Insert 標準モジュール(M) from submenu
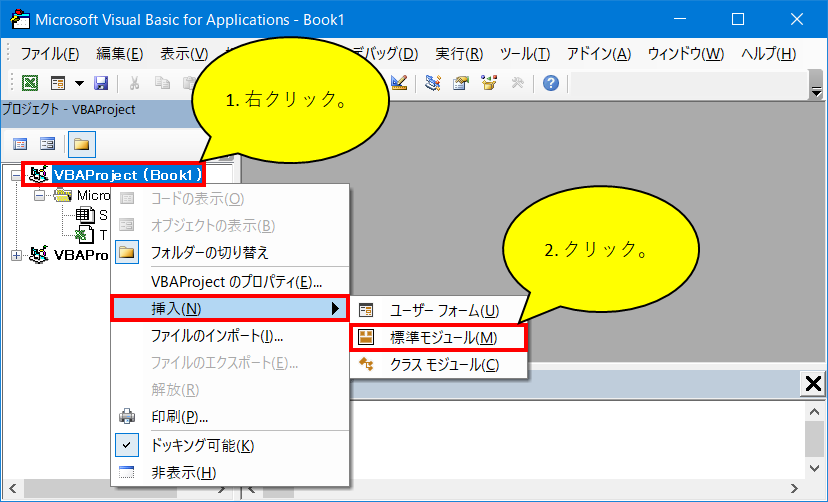The width and height of the screenshot is (828, 502). pyautogui.click(x=439, y=337)
